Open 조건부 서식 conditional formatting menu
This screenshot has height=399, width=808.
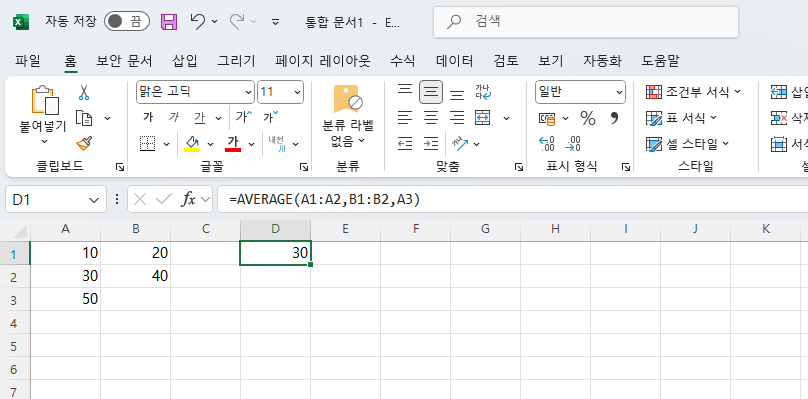click(x=694, y=92)
